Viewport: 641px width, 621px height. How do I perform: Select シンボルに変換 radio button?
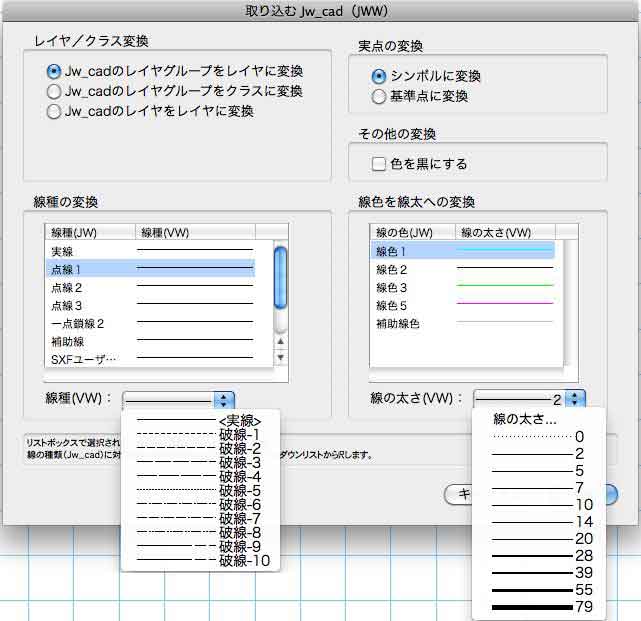379,77
